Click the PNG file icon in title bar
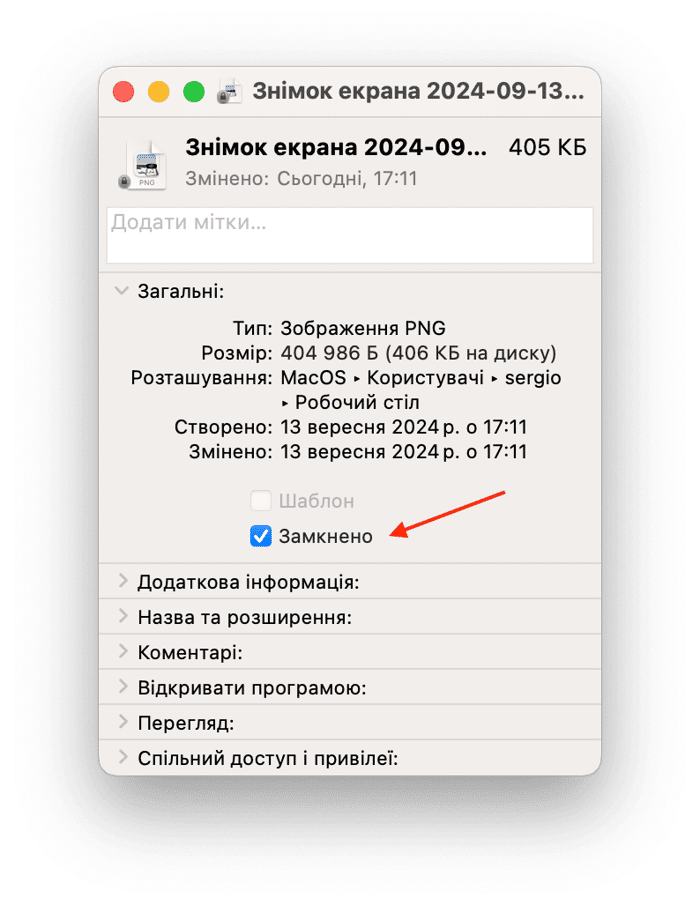Viewport: 700px width, 906px height. tap(229, 92)
